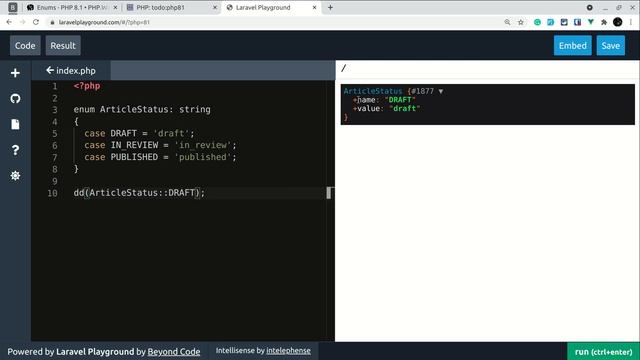Viewport: 640px width, 360px height.
Task: Click the case PUBLISHED line
Action: tap(160, 157)
